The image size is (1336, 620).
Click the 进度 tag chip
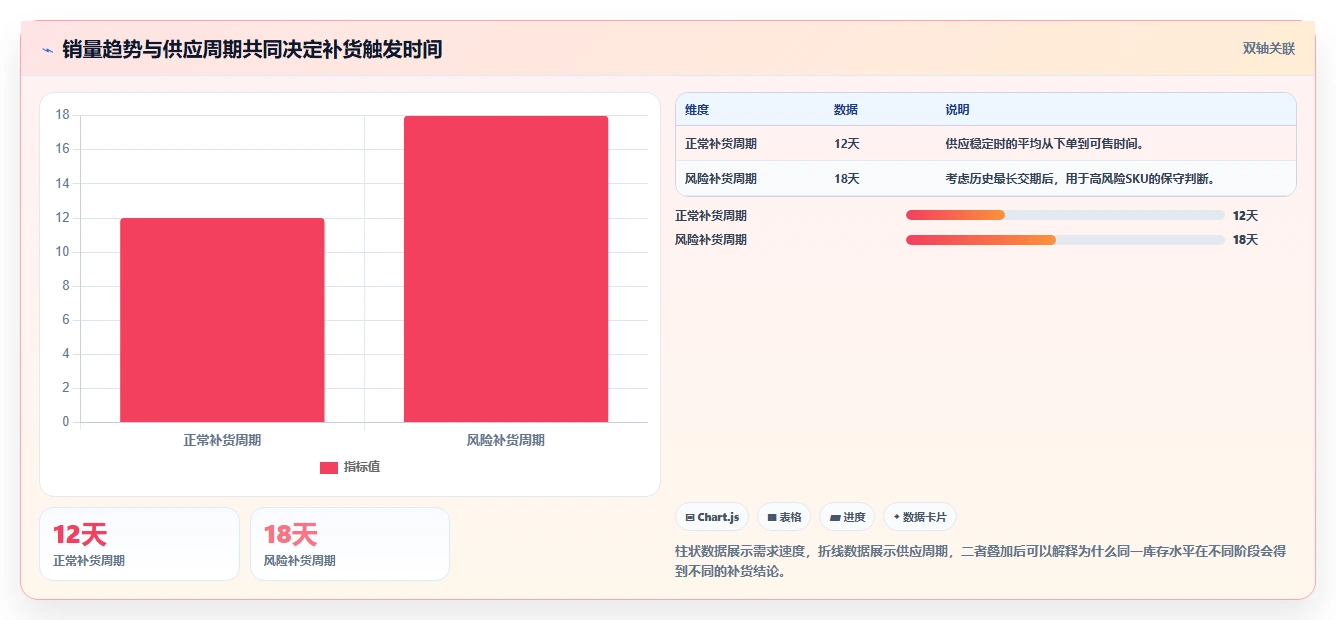pos(847,517)
